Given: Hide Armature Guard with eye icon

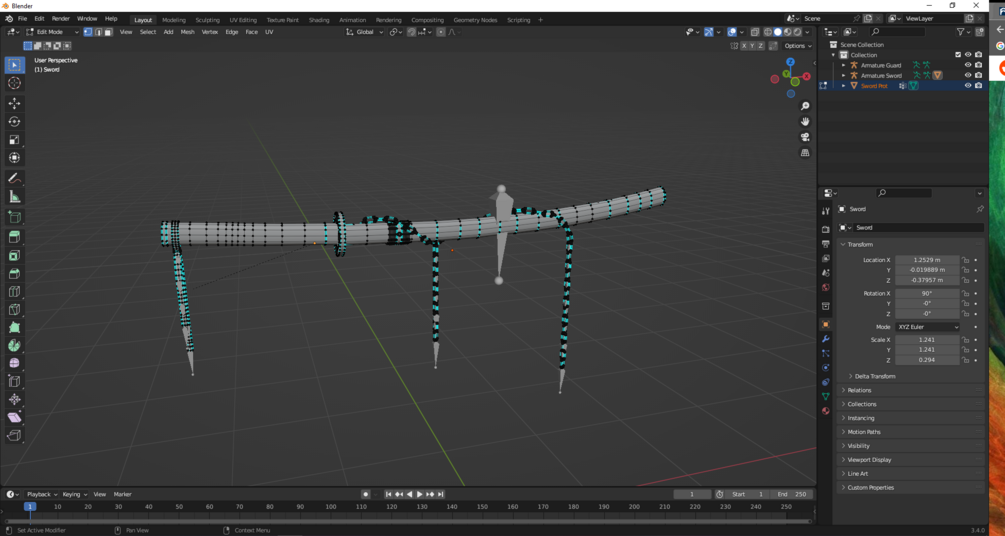Looking at the screenshot, I should click(x=968, y=65).
